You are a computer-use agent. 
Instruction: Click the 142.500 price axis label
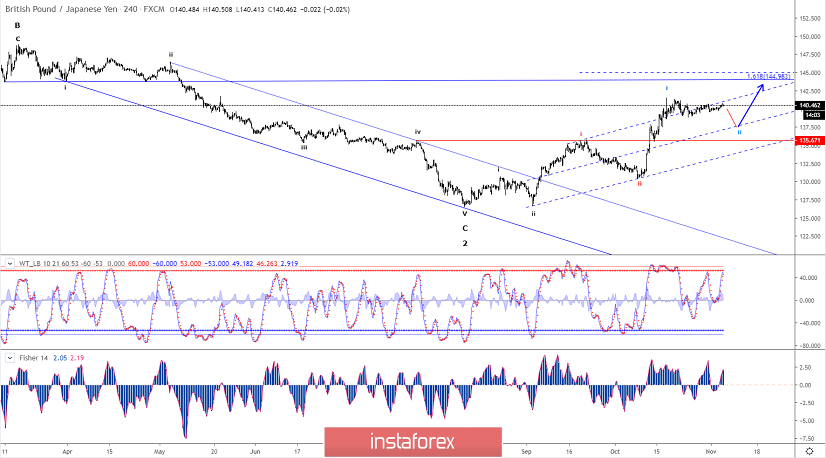point(810,91)
